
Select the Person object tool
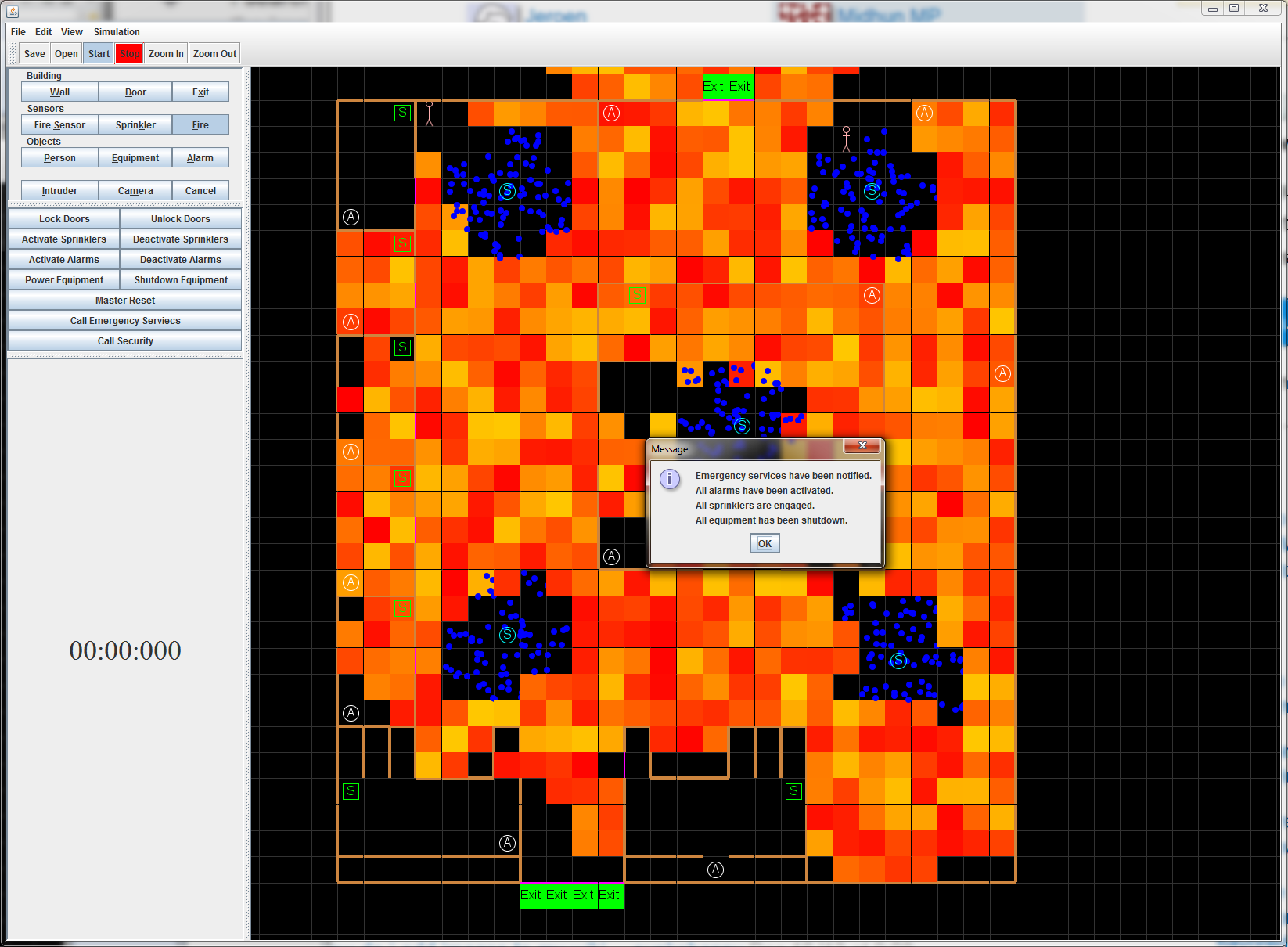tap(60, 157)
